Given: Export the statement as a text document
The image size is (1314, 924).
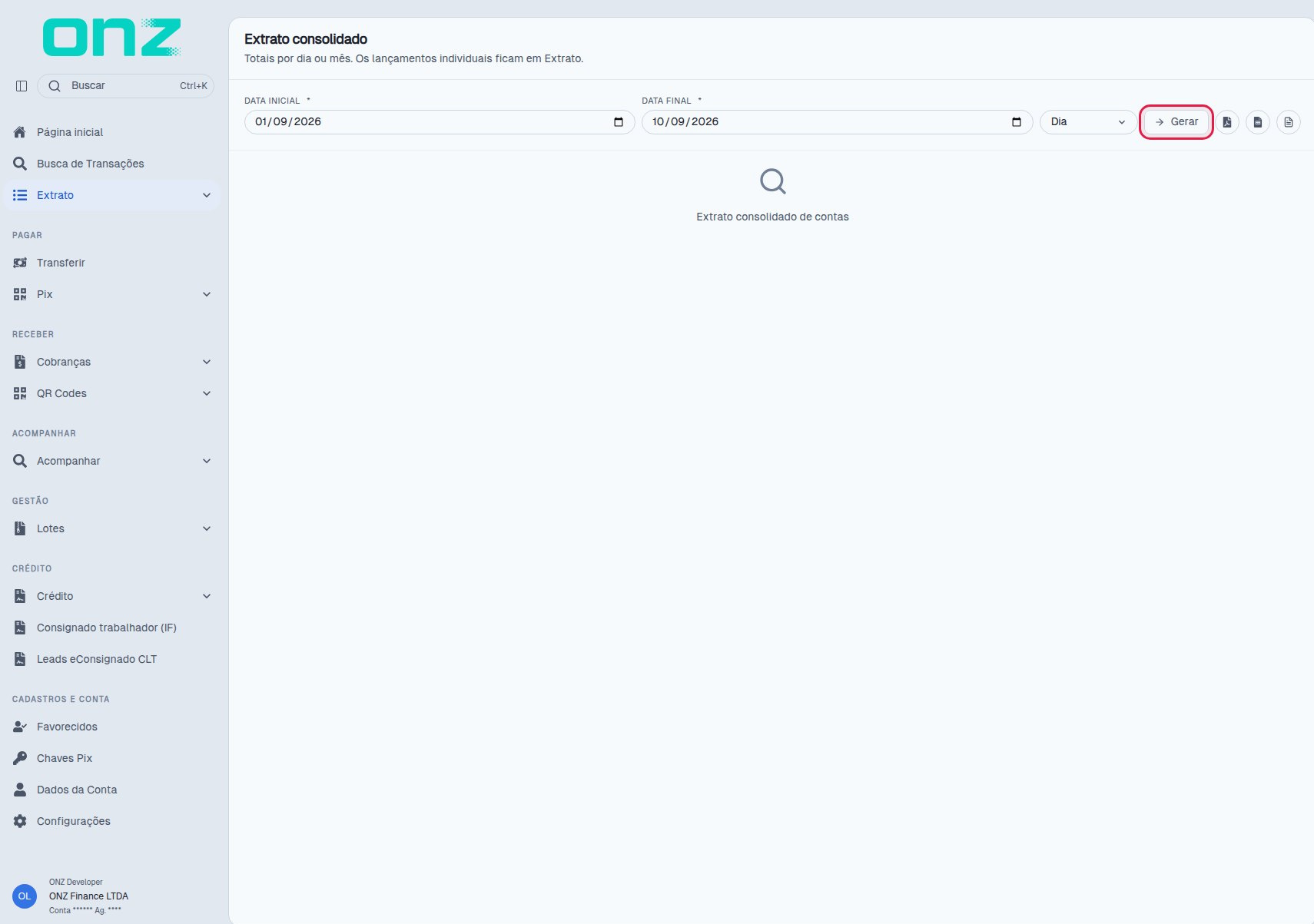Looking at the screenshot, I should pos(1289,122).
